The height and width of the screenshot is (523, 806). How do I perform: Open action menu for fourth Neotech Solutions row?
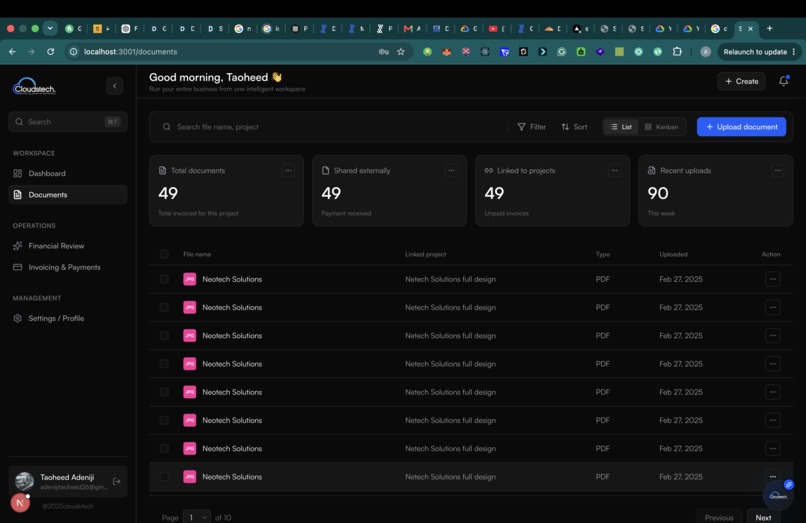point(773,364)
